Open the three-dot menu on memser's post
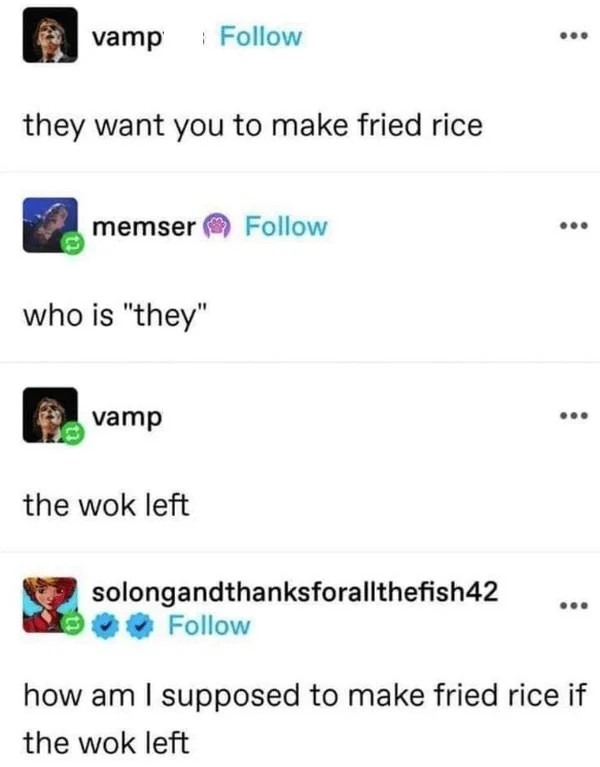Viewport: 600px width, 767px height. pos(574,226)
